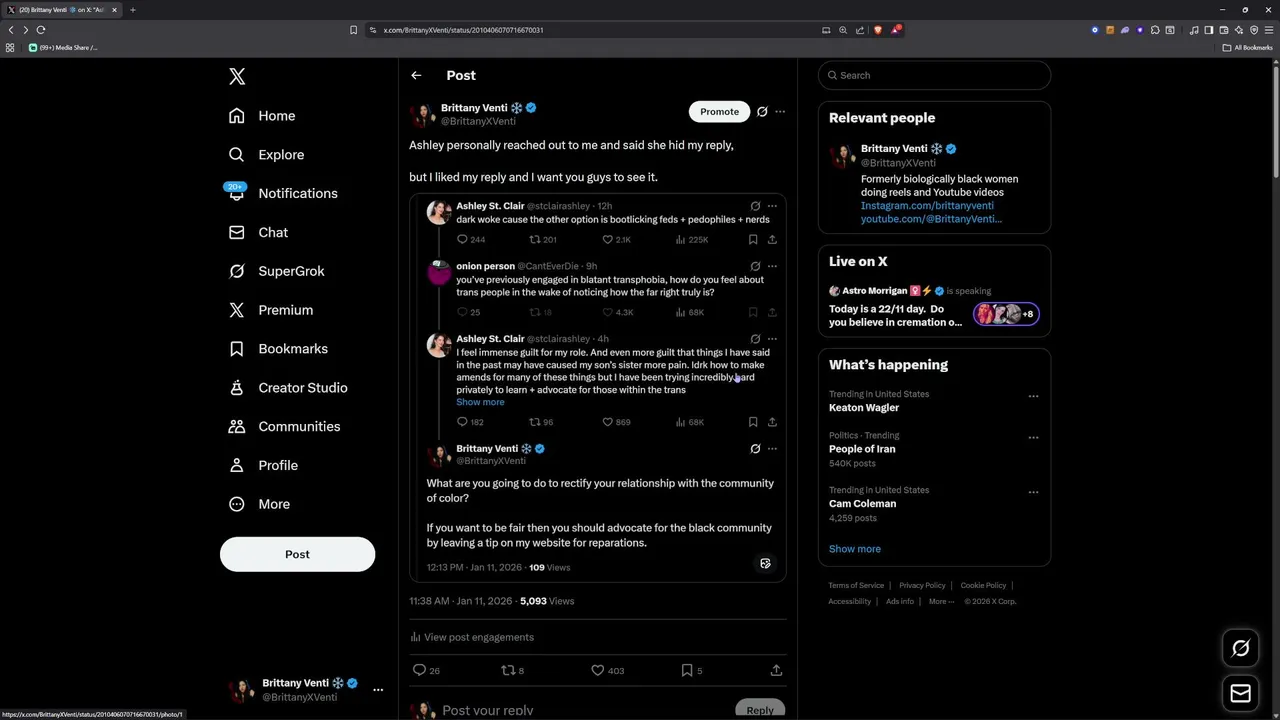Click the floating messages envelope button
Screen dimensions: 1280x720
[x=1240, y=693]
